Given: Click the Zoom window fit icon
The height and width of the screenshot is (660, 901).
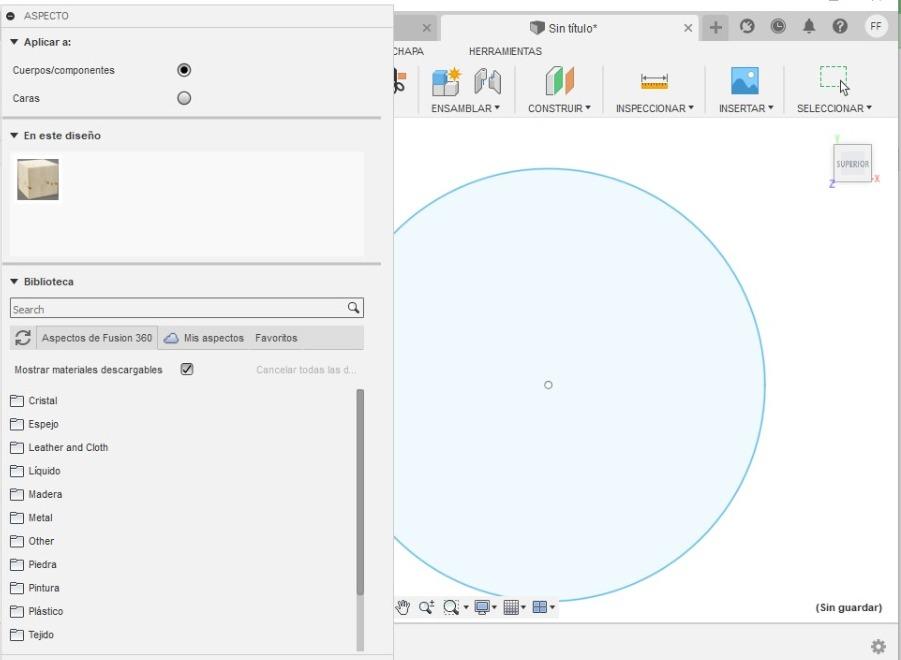Looking at the screenshot, I should 452,607.
